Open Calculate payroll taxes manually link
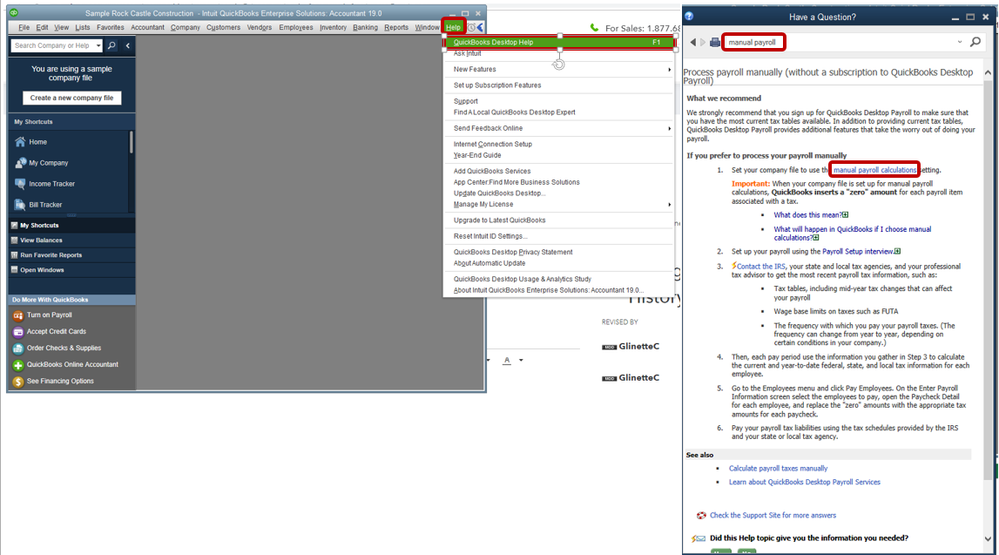The image size is (999, 555). (x=778, y=468)
